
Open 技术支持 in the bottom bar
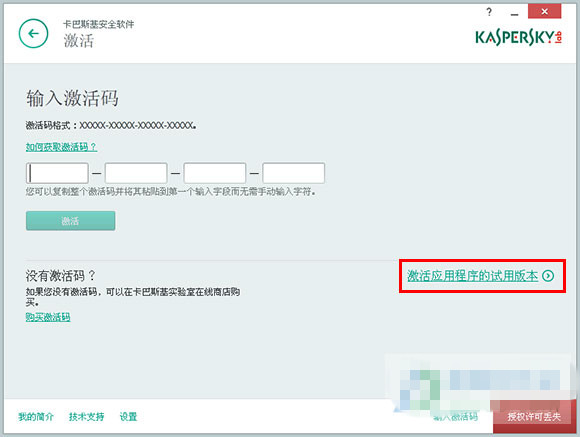point(86,417)
